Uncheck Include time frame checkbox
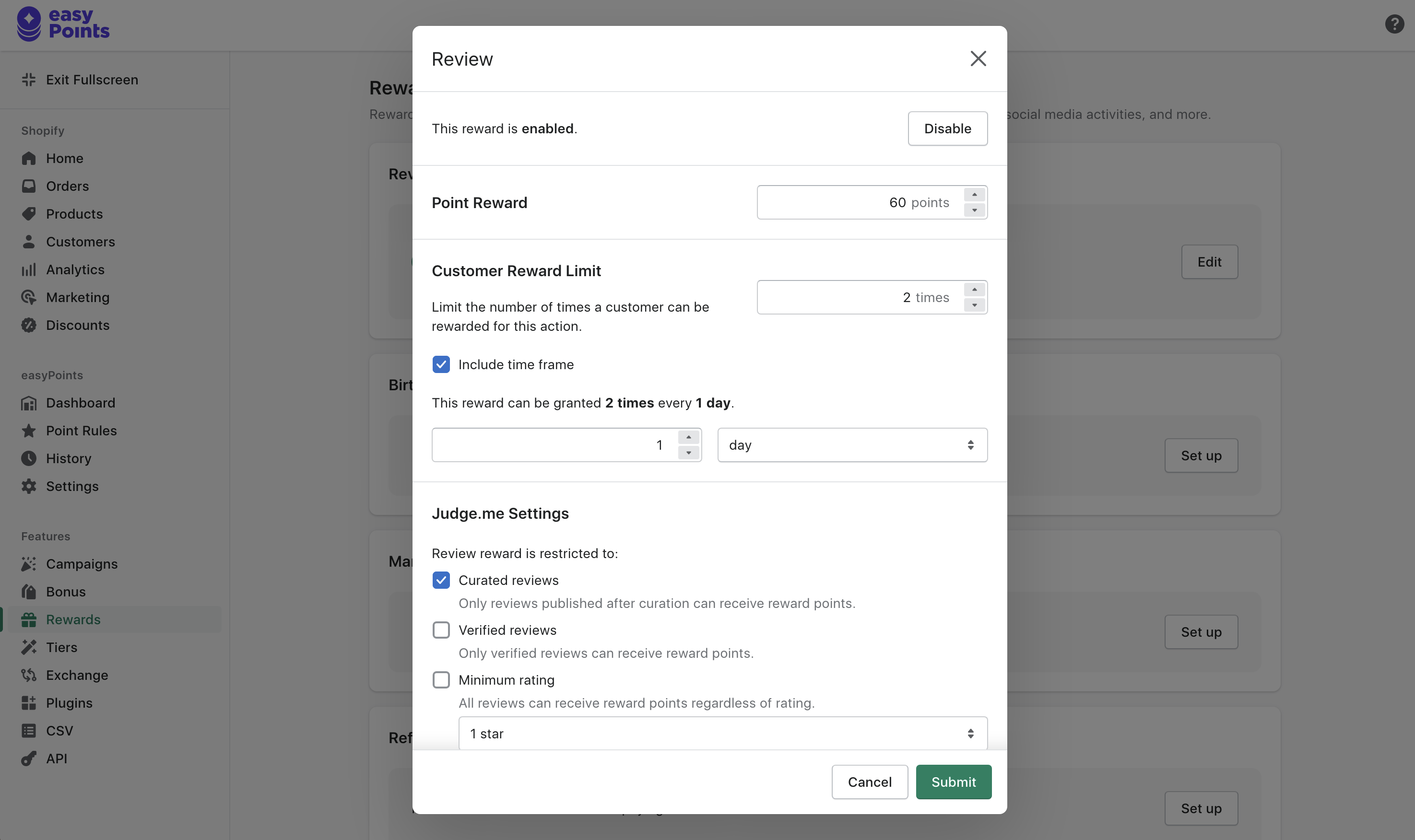Screen dimensions: 1415x840 point(441,364)
